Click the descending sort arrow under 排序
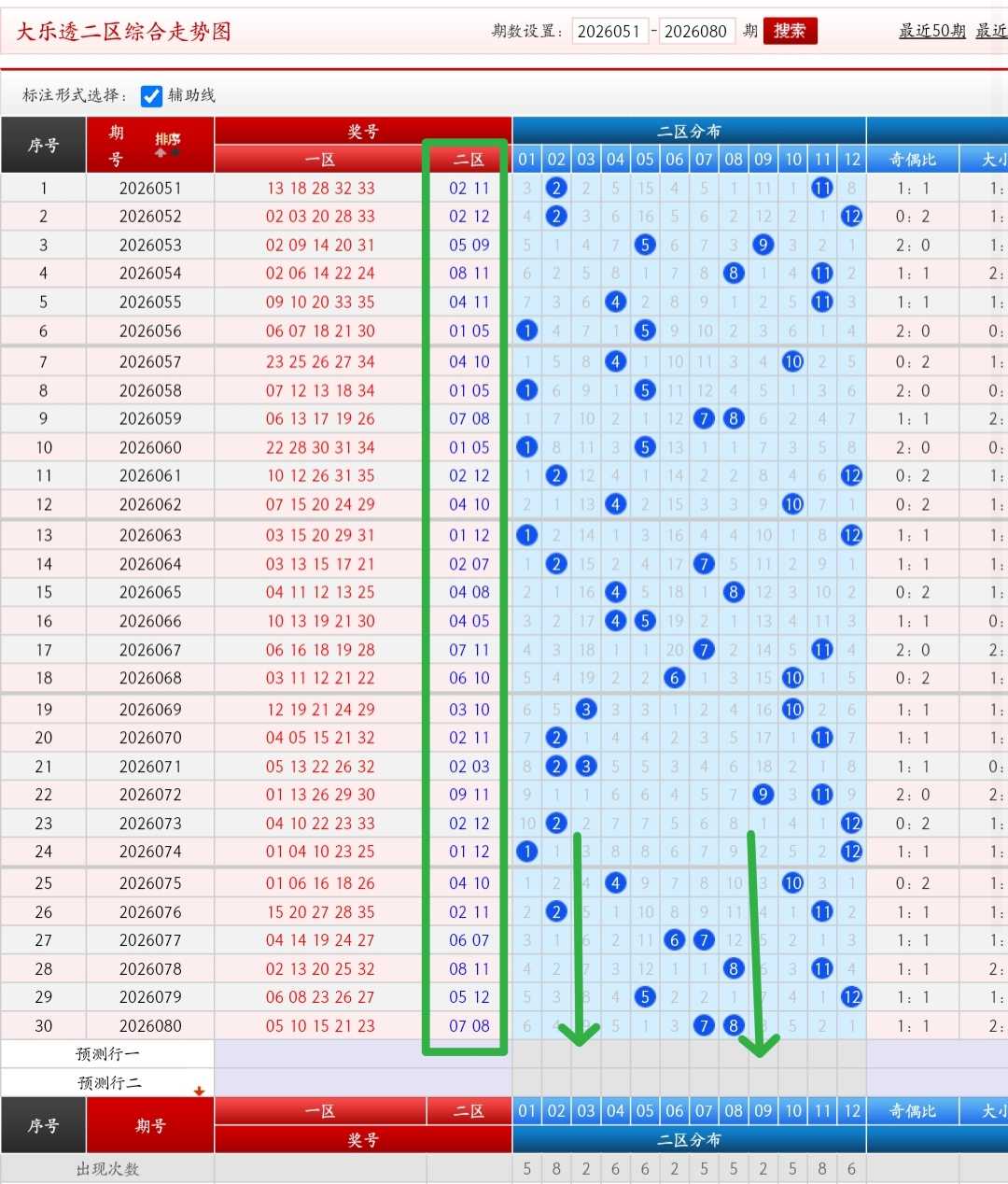 (175, 152)
